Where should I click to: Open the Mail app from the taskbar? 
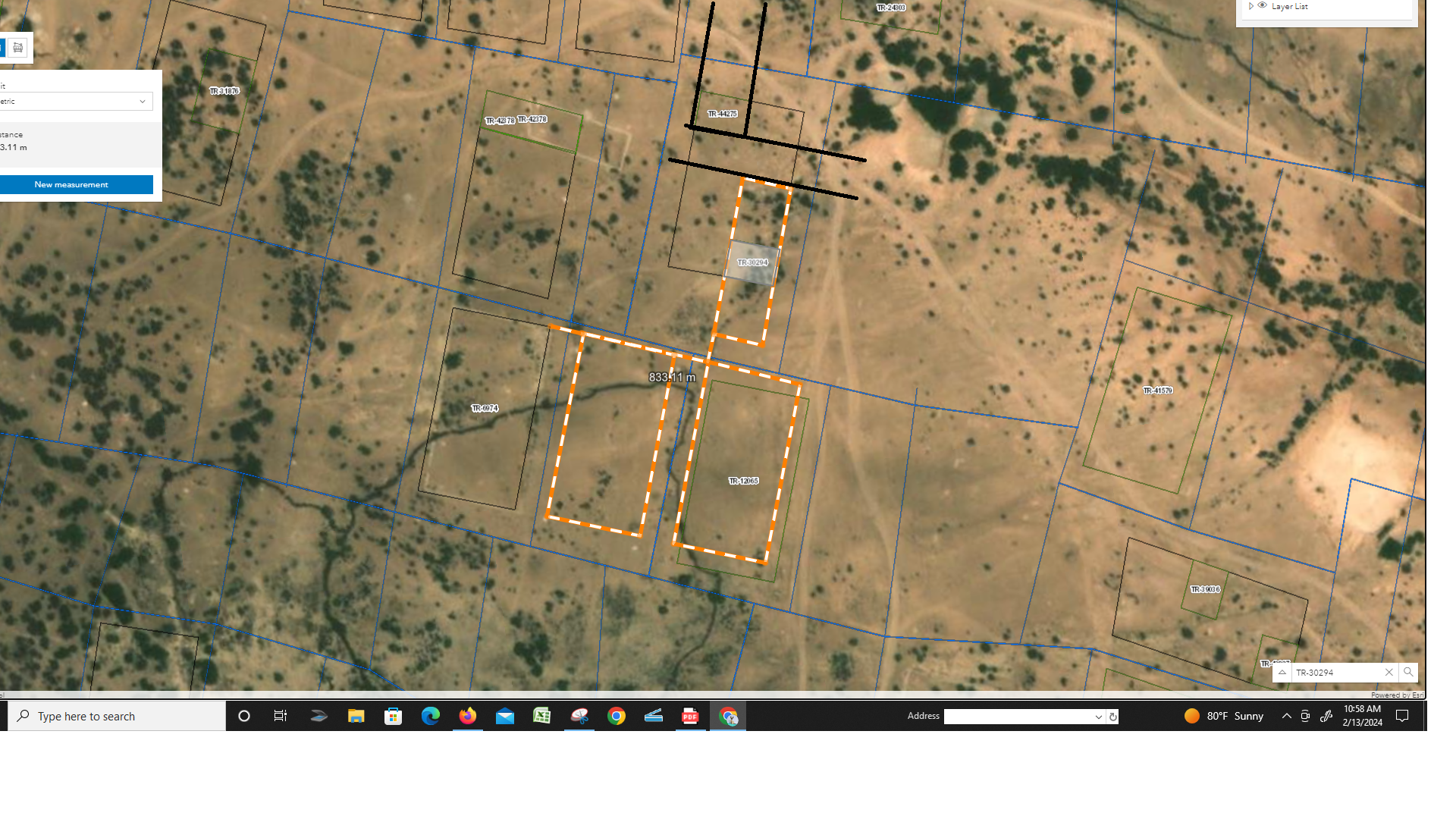[504, 716]
